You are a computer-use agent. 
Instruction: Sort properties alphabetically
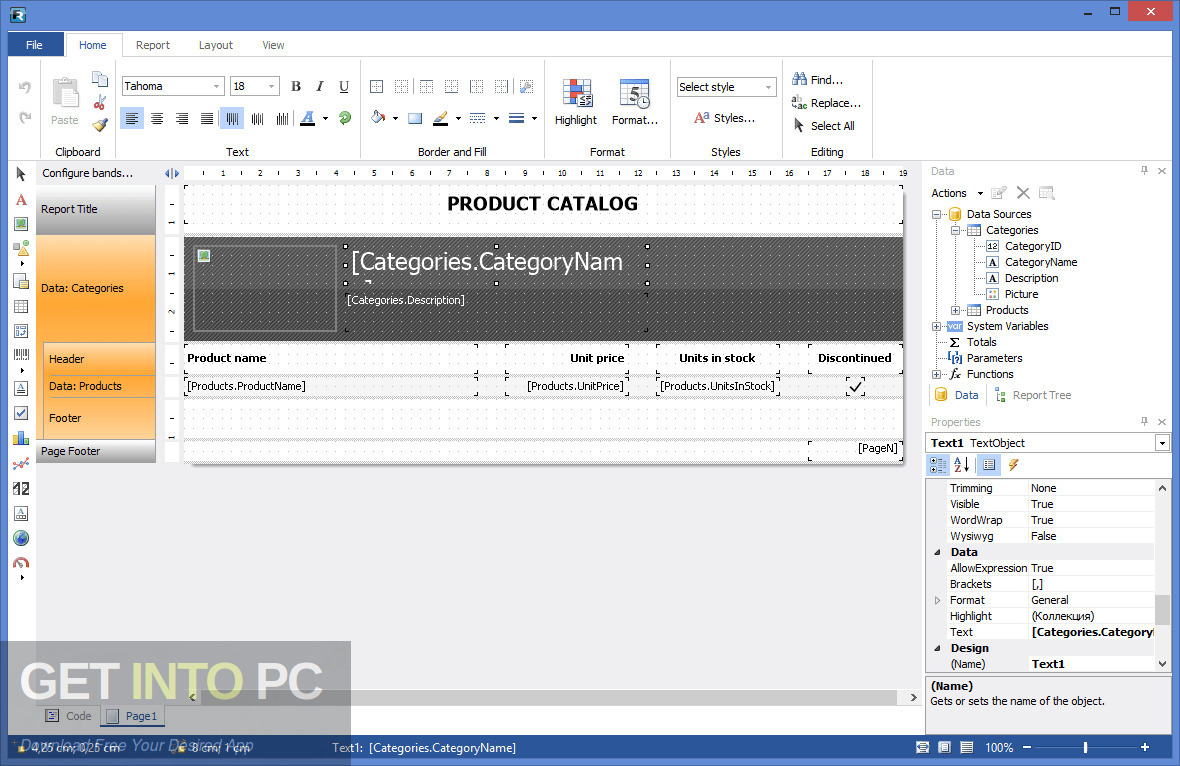point(962,465)
